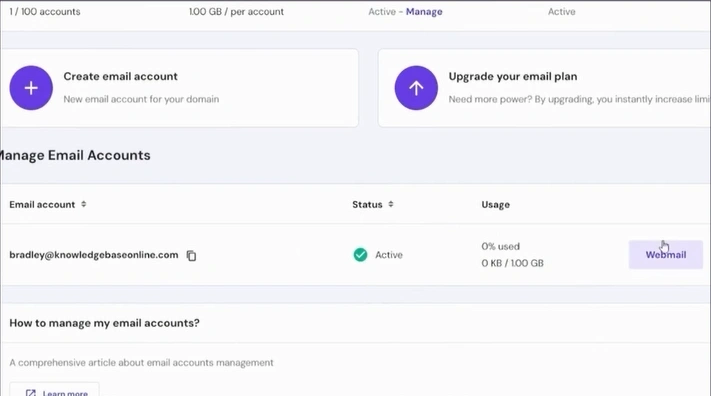Sort by Email account column arrows
Viewport: 711px width, 396px height.
[x=83, y=205]
